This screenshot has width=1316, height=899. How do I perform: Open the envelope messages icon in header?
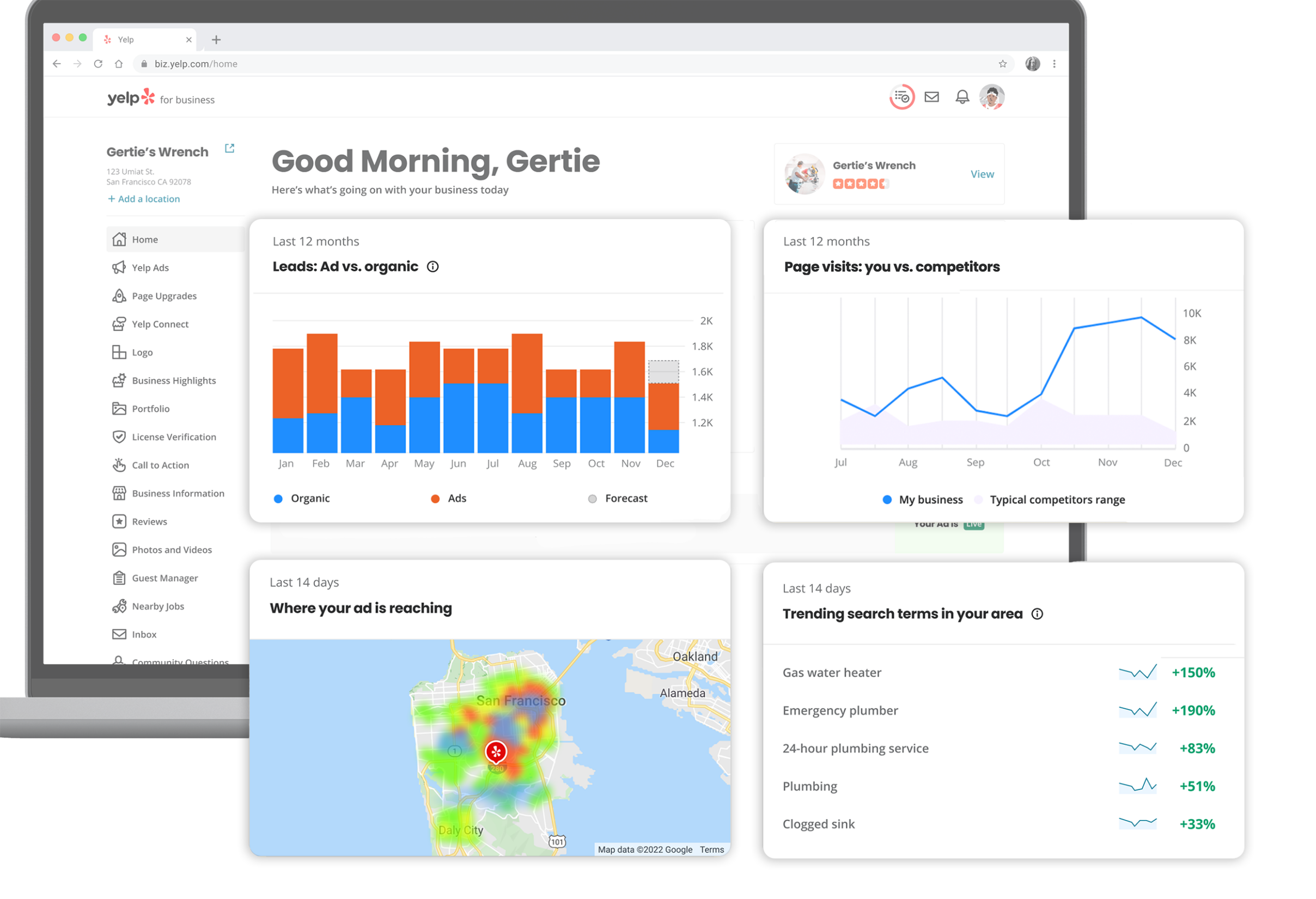point(931,97)
